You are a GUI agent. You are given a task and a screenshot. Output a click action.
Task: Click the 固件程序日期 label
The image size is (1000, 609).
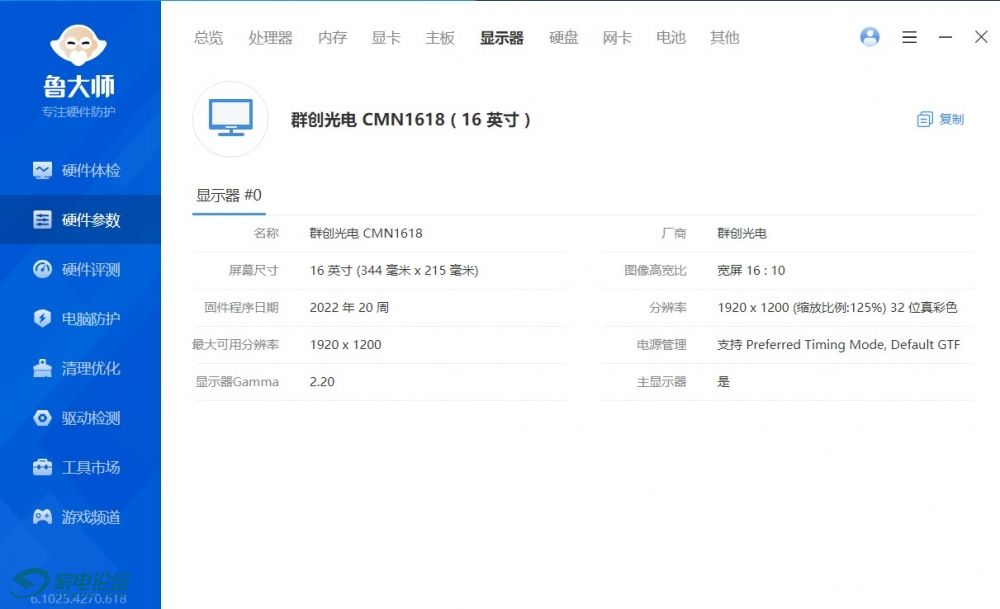pos(241,307)
